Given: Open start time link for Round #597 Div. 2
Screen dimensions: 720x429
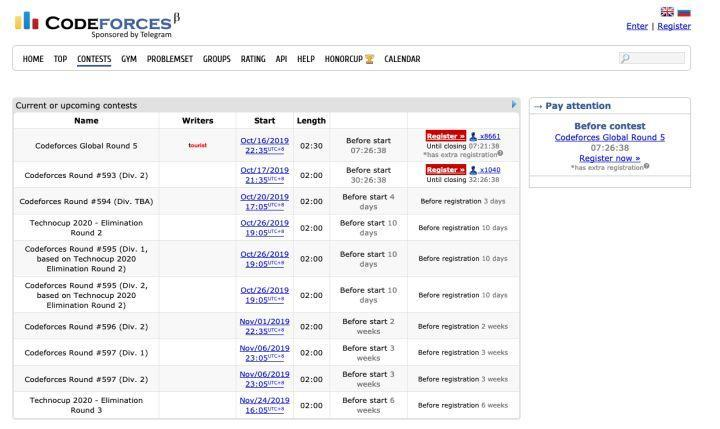Looking at the screenshot, I should (x=264, y=379).
